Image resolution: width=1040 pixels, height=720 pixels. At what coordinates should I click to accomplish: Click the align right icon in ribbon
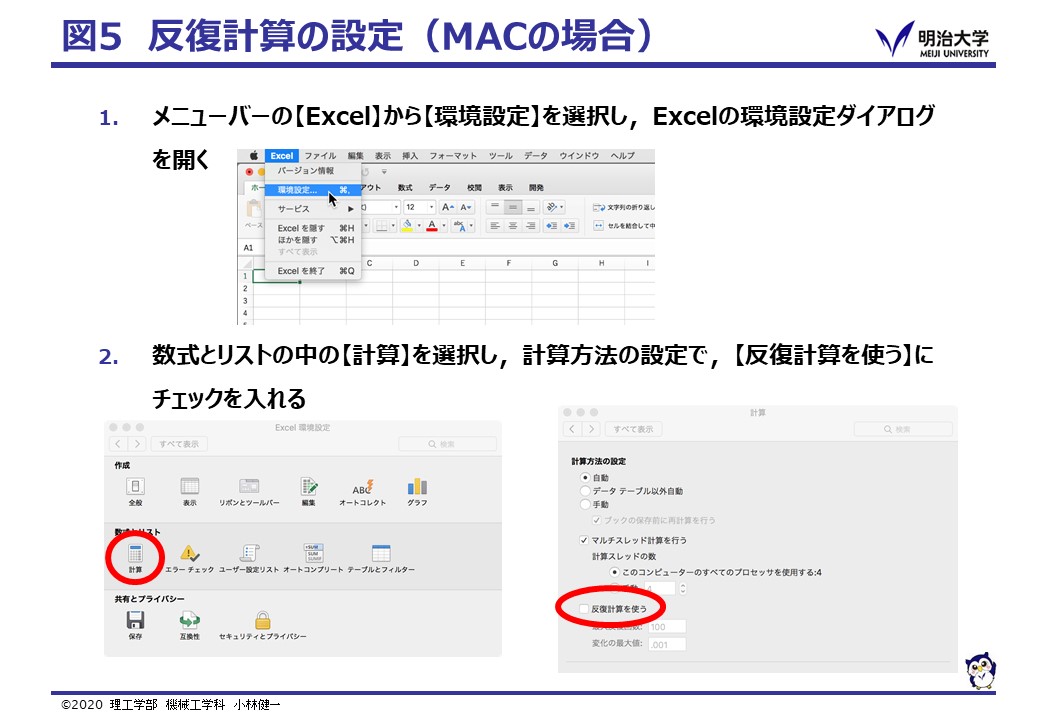pos(530,226)
